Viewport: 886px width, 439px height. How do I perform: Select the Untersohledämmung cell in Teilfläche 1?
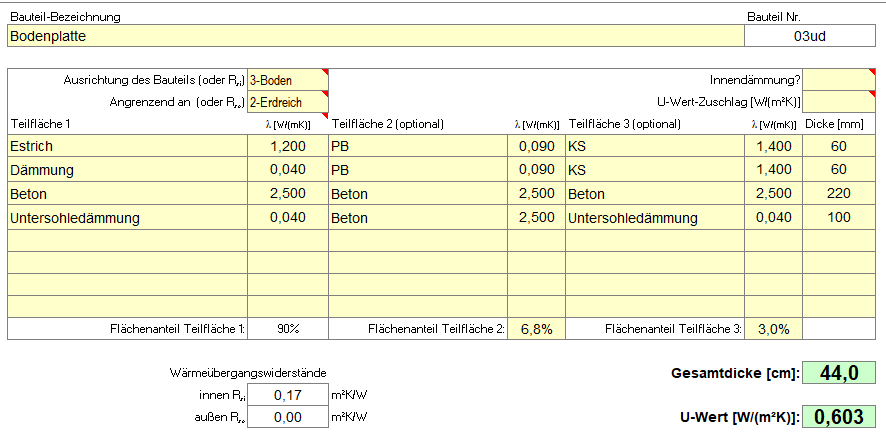(127, 218)
